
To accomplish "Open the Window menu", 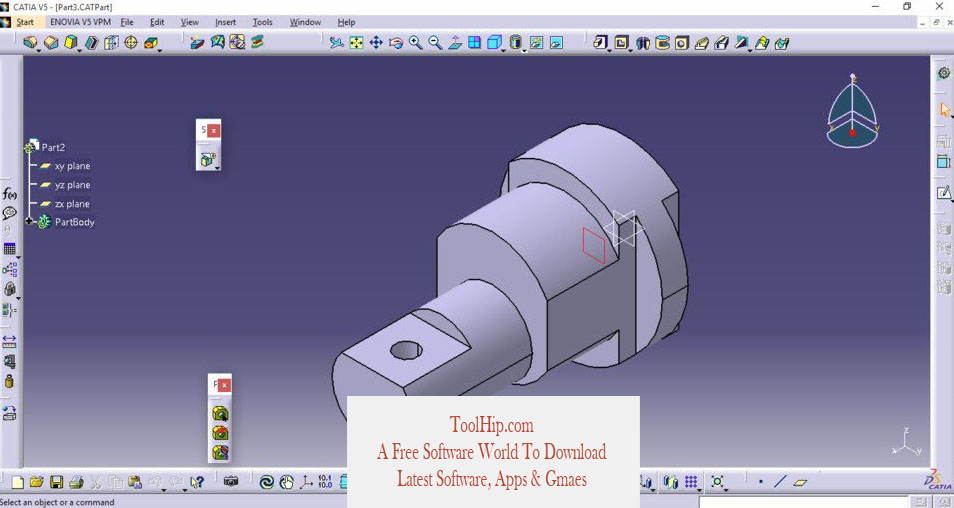I will [305, 22].
